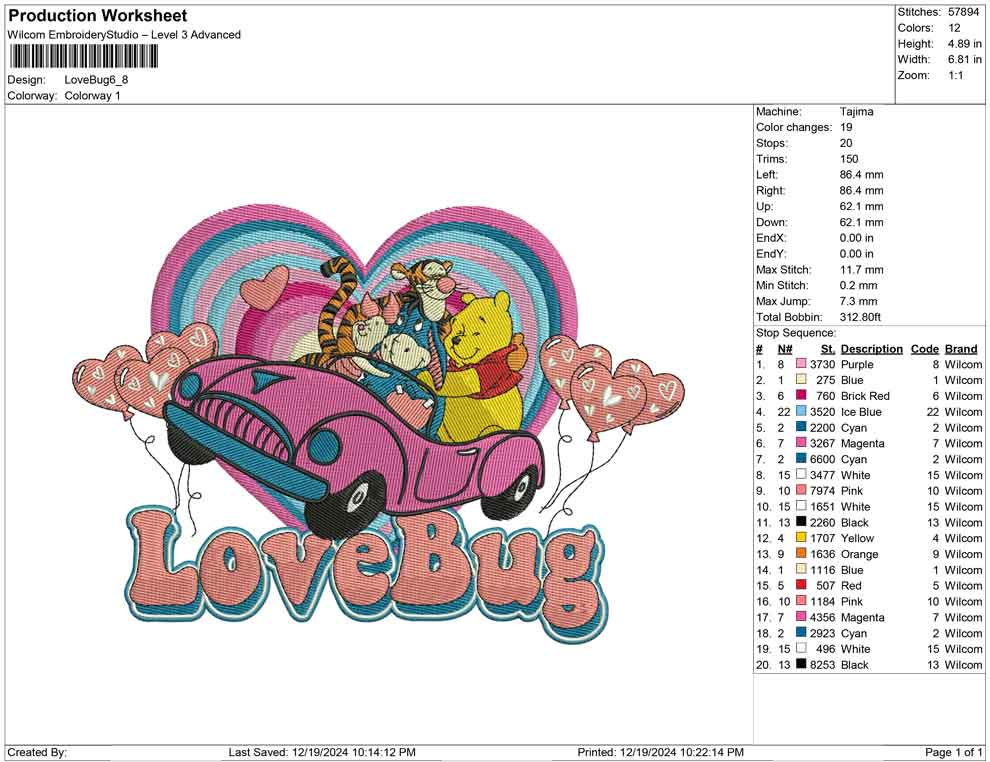The image size is (990, 762).
Task: Click the Min Stitch value 0.2 mm
Action: (859, 285)
